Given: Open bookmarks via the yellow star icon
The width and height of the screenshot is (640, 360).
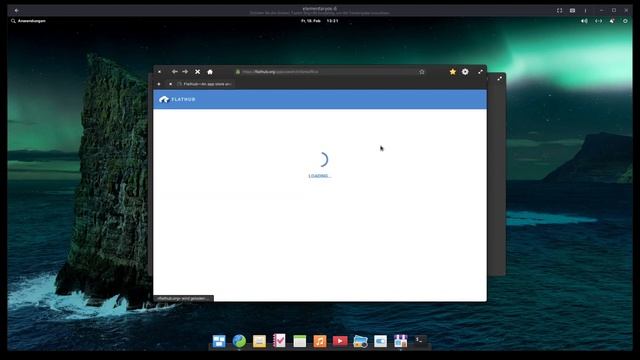Looking at the screenshot, I should (453, 72).
